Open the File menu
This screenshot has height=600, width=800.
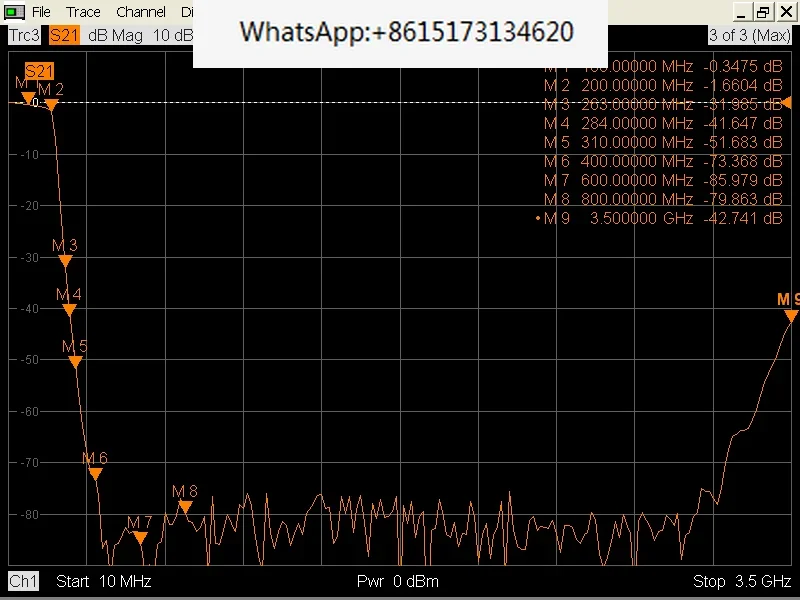tap(41, 12)
